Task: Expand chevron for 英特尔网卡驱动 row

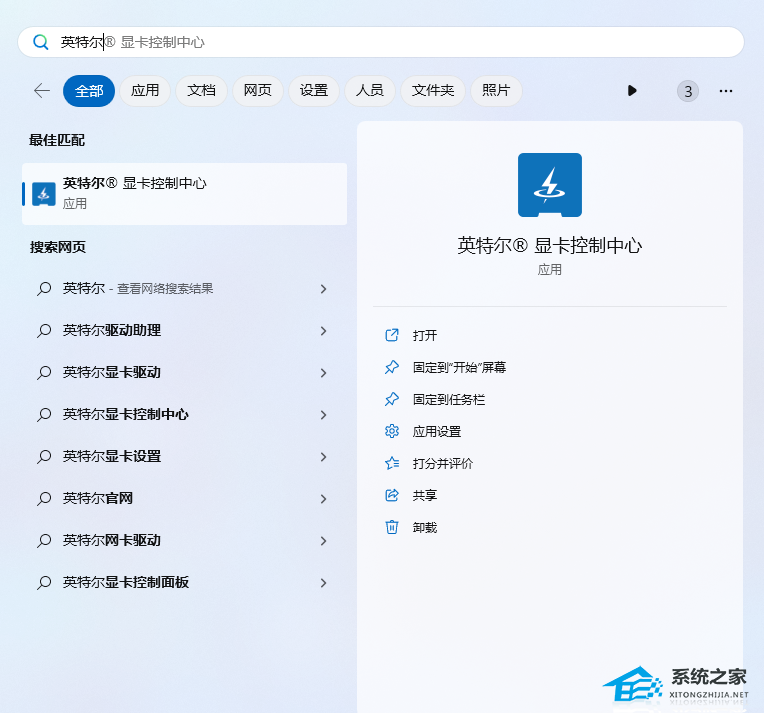Action: [324, 540]
